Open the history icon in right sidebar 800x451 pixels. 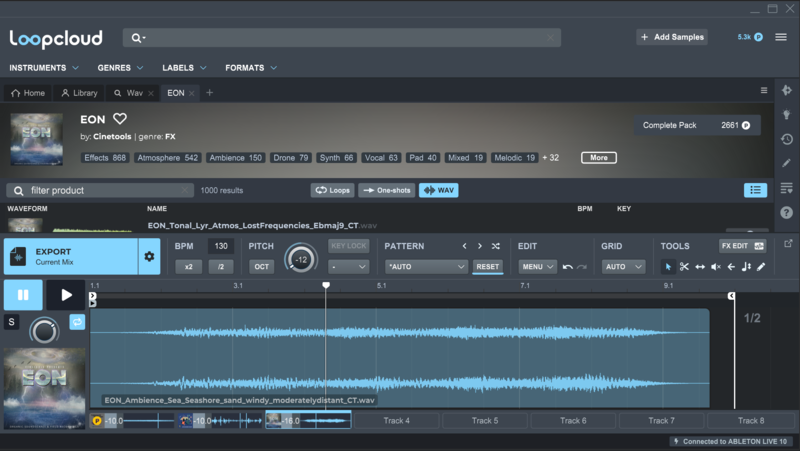point(787,139)
